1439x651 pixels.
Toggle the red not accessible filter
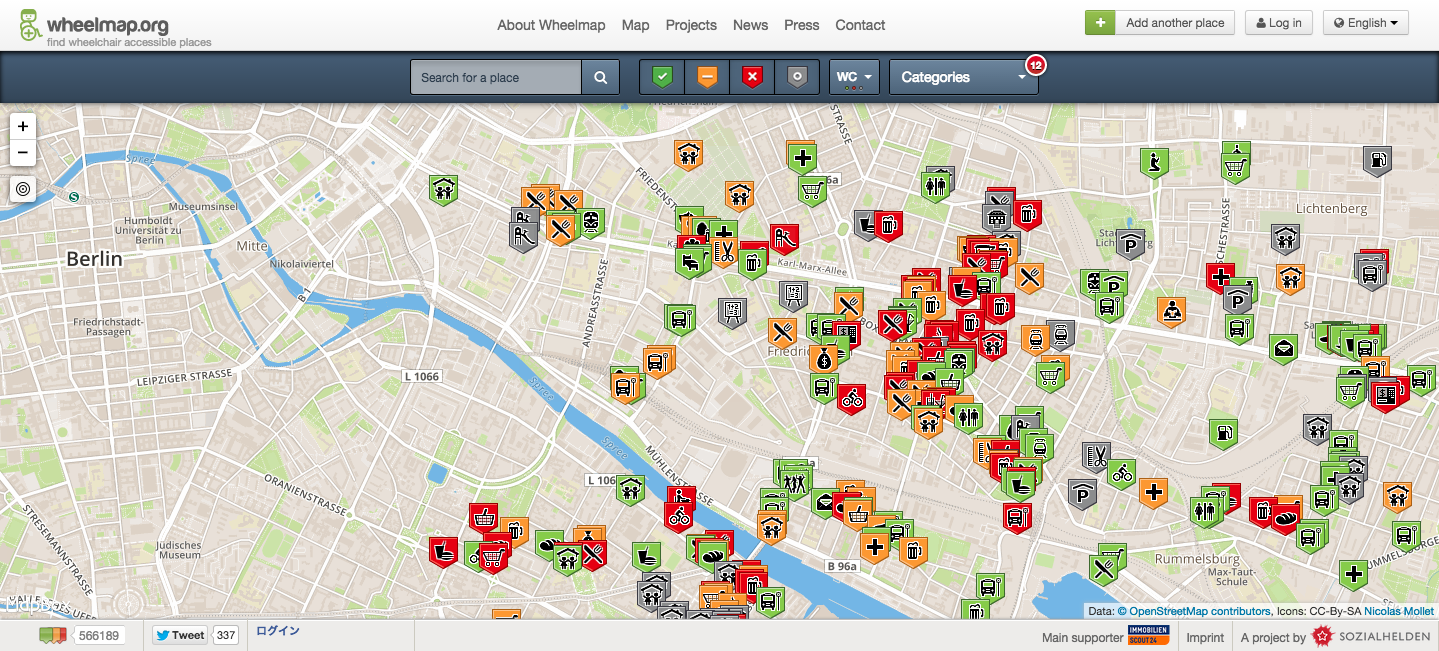pos(752,77)
